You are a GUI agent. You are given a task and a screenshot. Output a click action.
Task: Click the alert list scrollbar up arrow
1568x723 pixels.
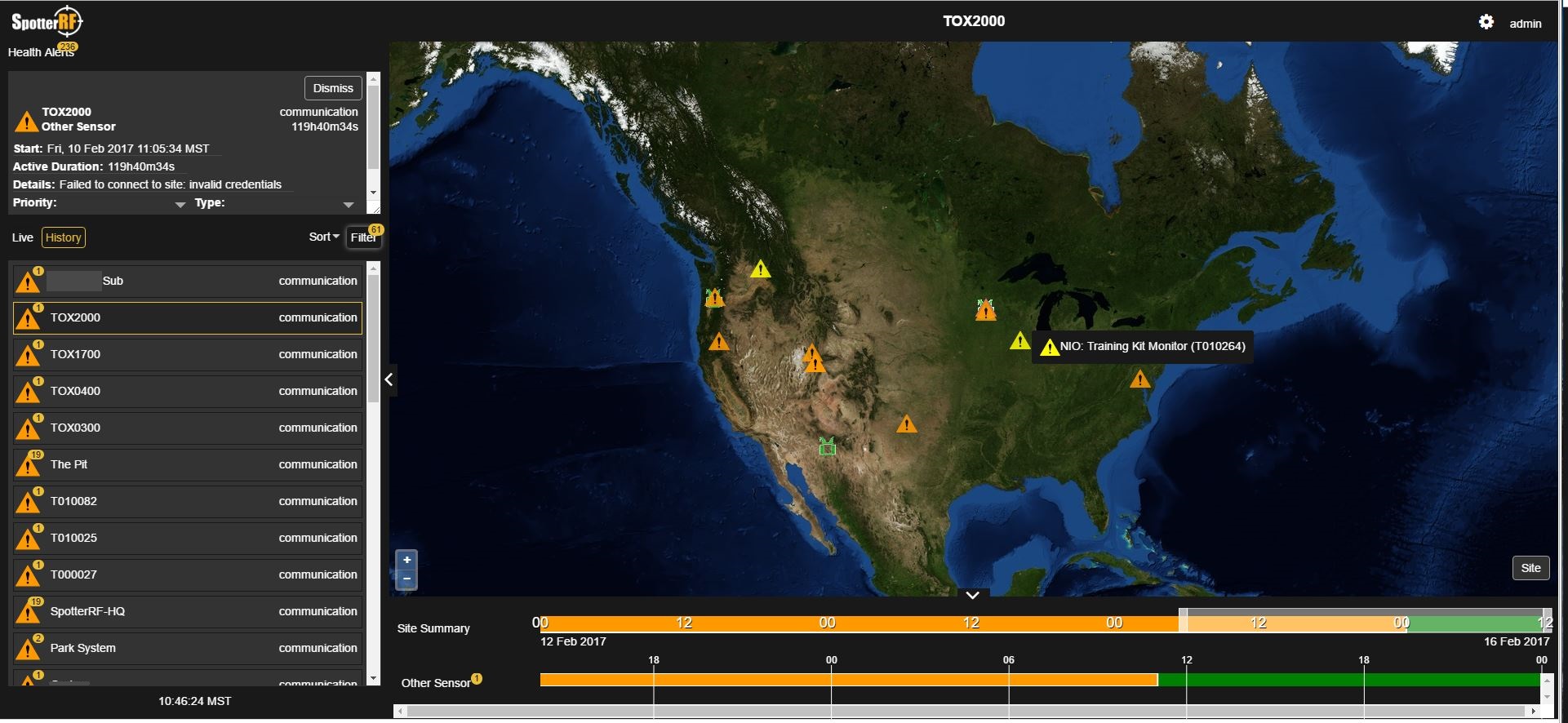click(x=374, y=268)
